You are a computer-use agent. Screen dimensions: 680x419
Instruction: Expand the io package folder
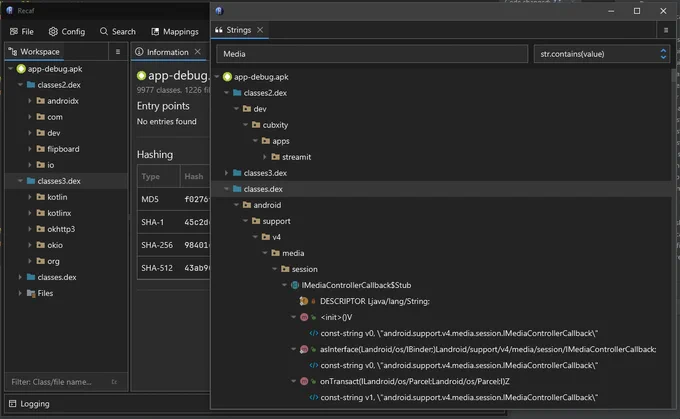(x=29, y=165)
